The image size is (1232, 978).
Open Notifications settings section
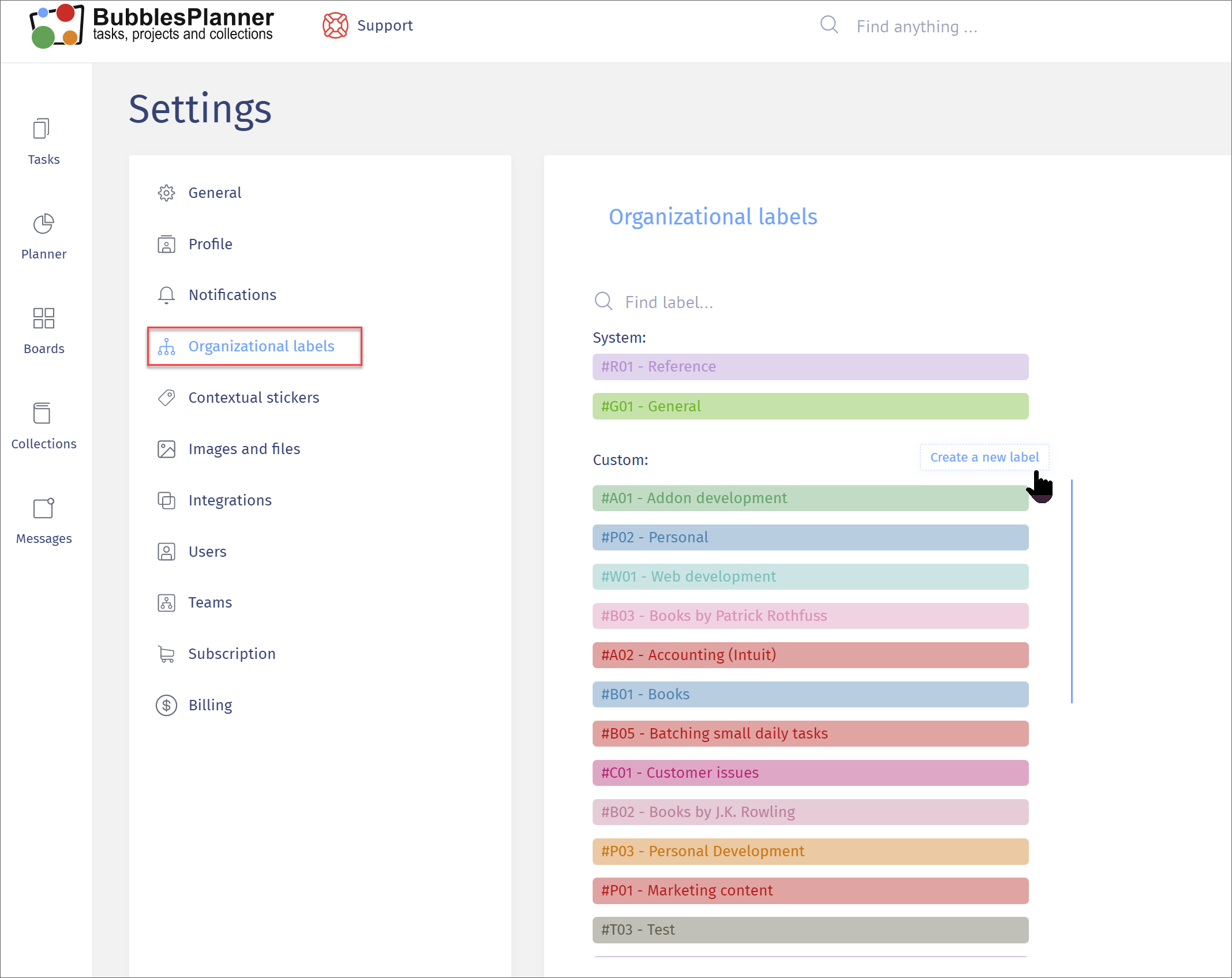pos(233,295)
